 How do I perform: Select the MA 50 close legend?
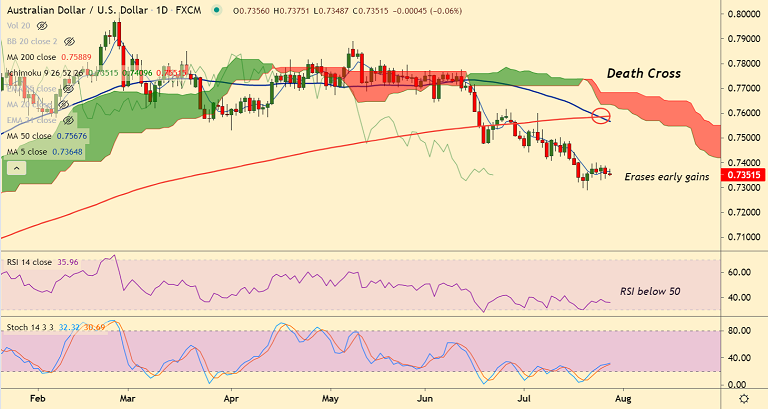coord(29,136)
